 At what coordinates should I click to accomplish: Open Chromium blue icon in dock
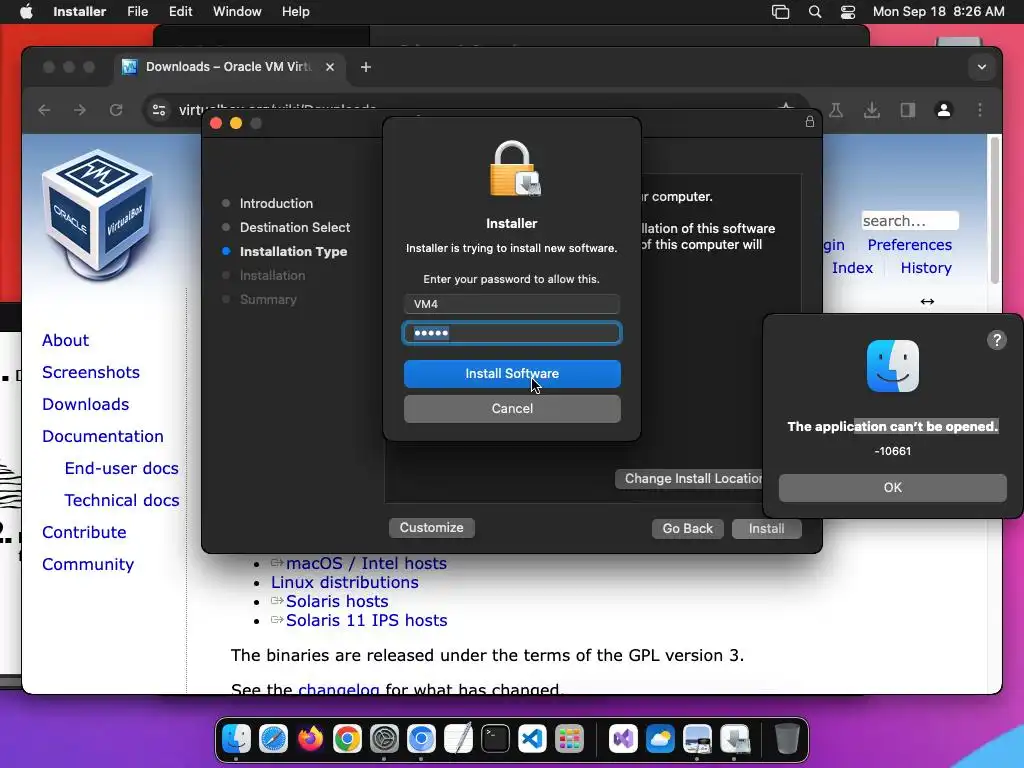tap(421, 739)
